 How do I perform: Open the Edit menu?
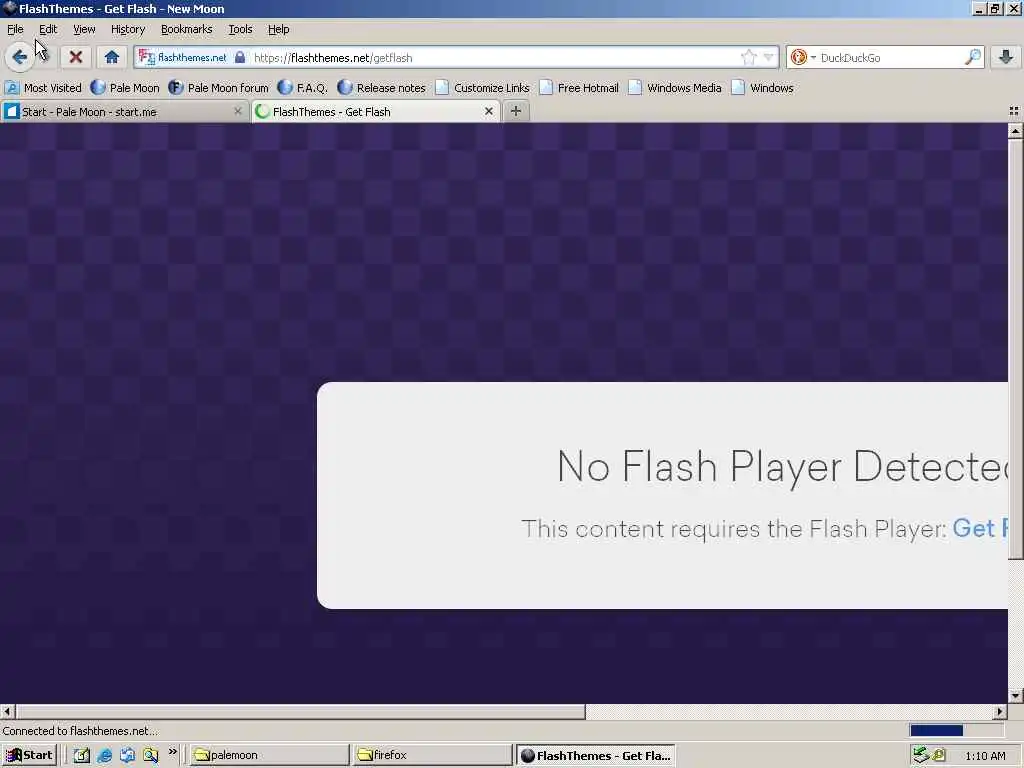click(48, 29)
